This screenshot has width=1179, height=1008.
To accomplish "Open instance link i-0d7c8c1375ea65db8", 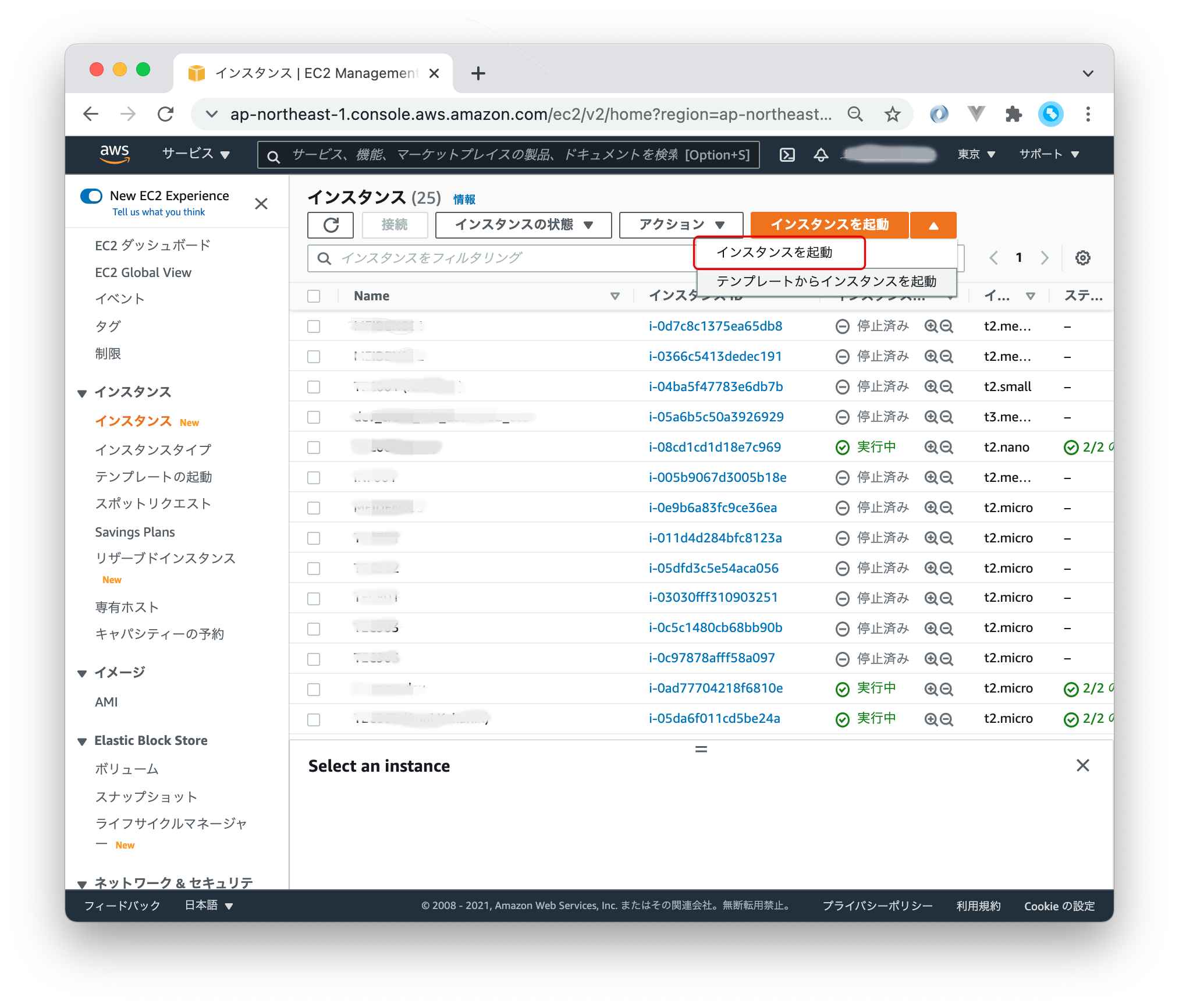I will (715, 326).
